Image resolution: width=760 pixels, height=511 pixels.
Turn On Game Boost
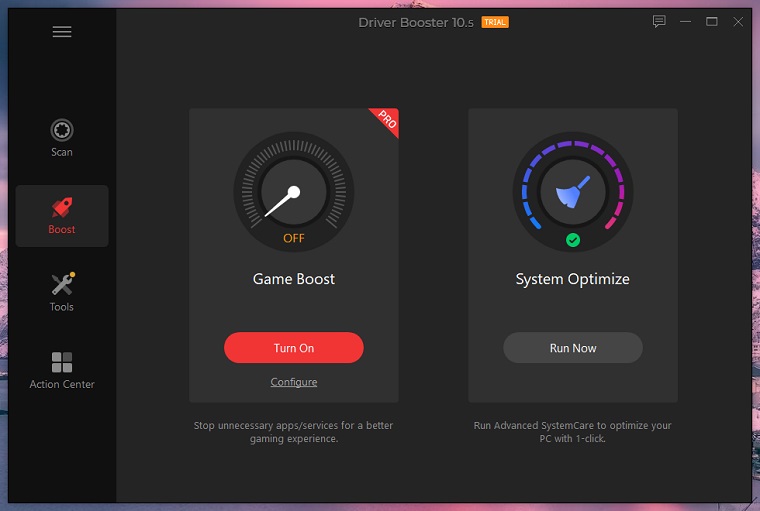pyautogui.click(x=294, y=348)
